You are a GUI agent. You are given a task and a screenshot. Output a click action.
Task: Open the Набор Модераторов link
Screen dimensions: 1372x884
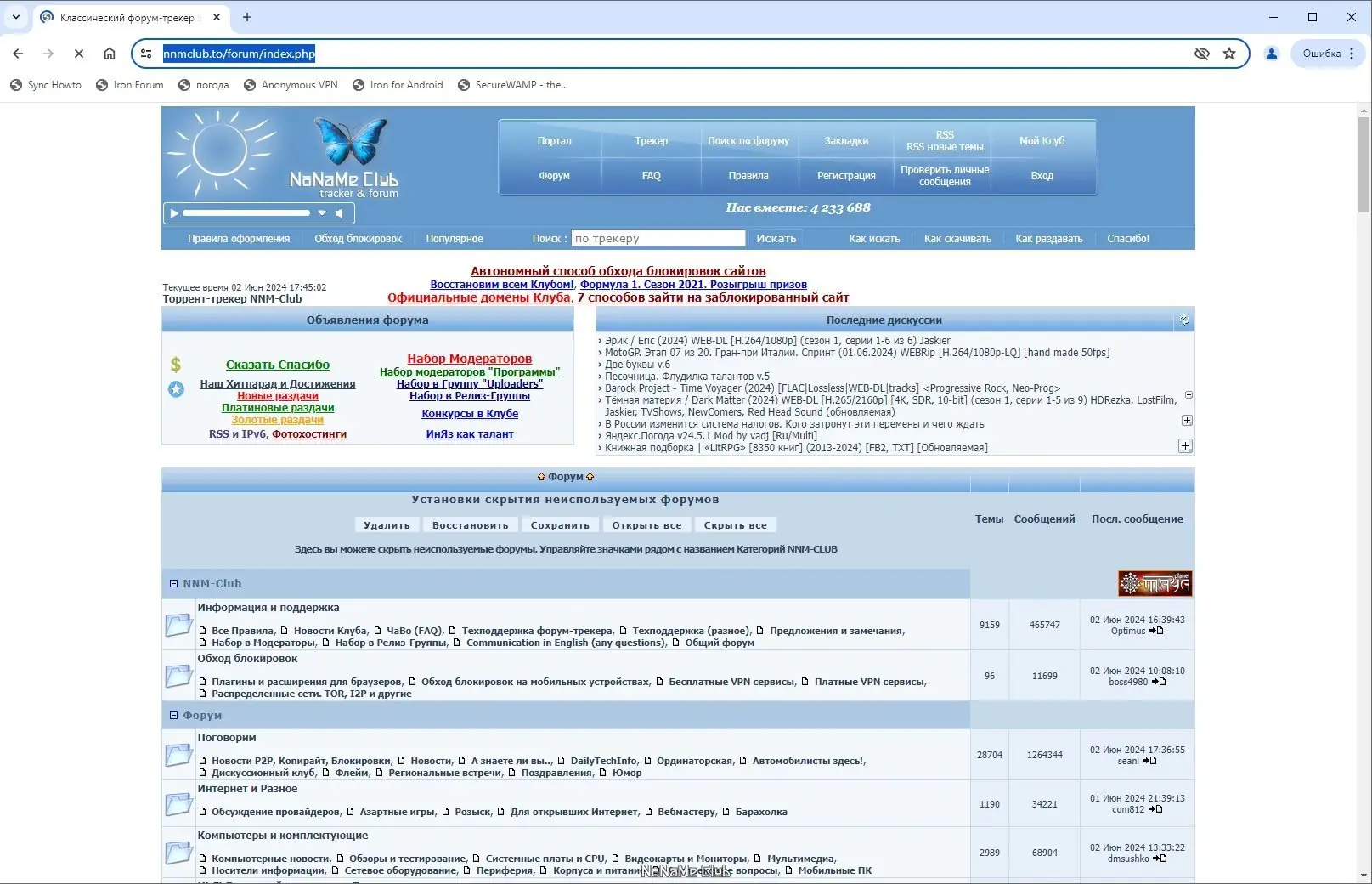470,359
